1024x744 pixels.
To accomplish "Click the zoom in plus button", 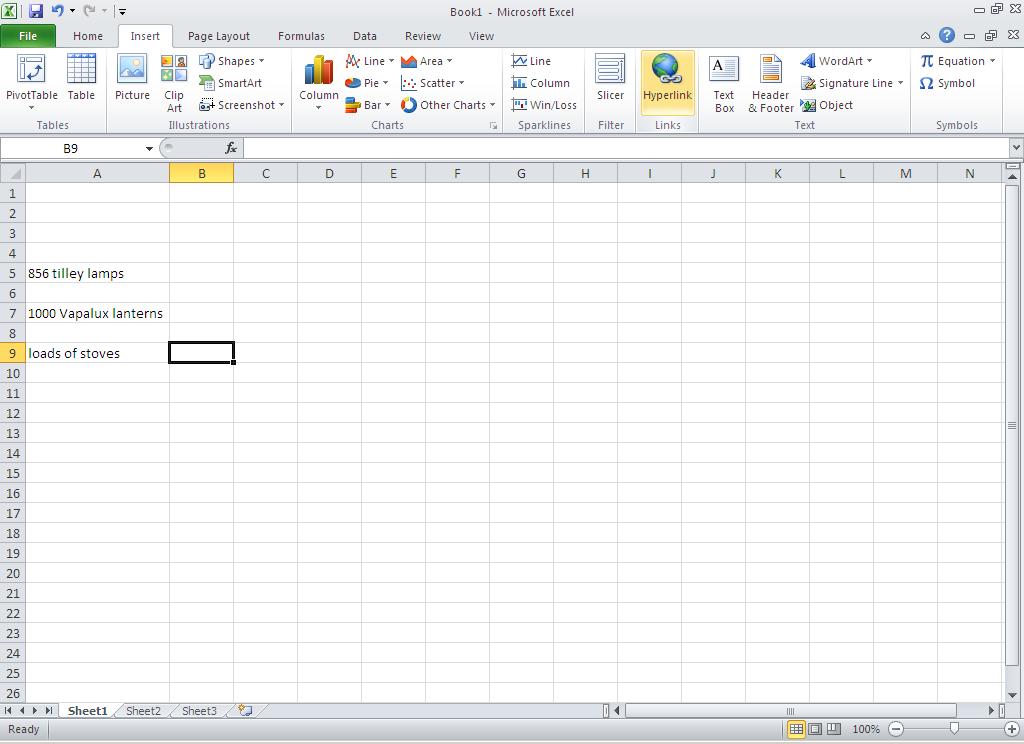I will tap(1012, 729).
